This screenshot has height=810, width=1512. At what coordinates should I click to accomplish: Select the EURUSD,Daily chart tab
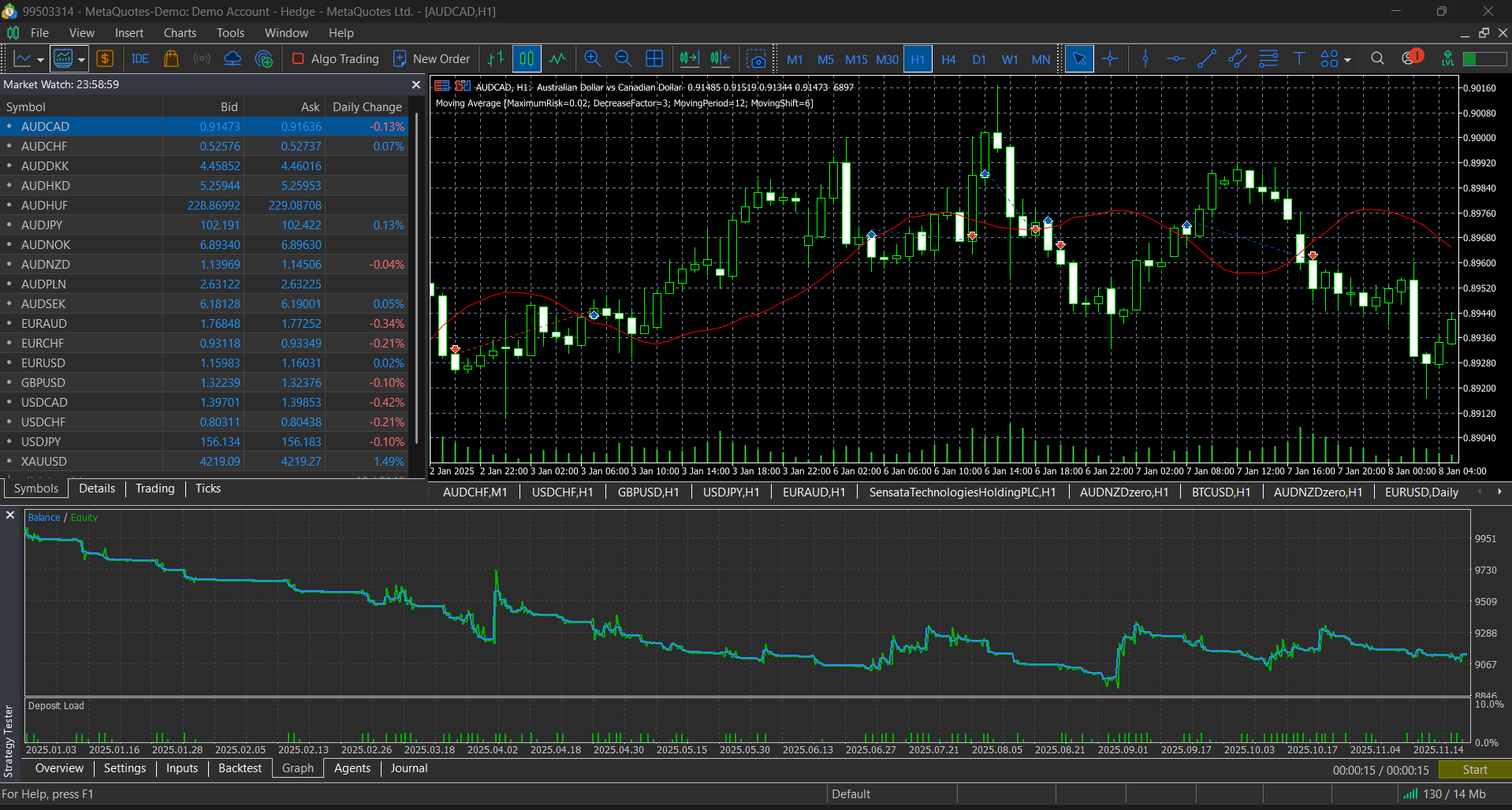coord(1421,492)
